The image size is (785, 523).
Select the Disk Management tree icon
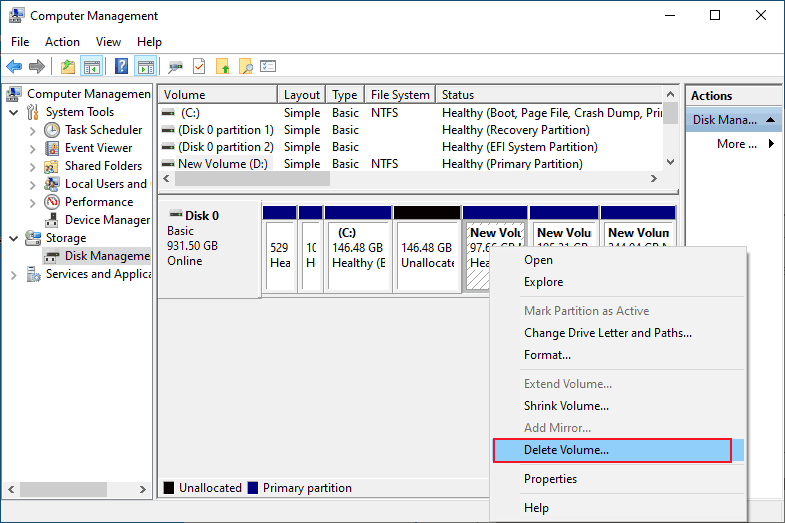[x=52, y=256]
